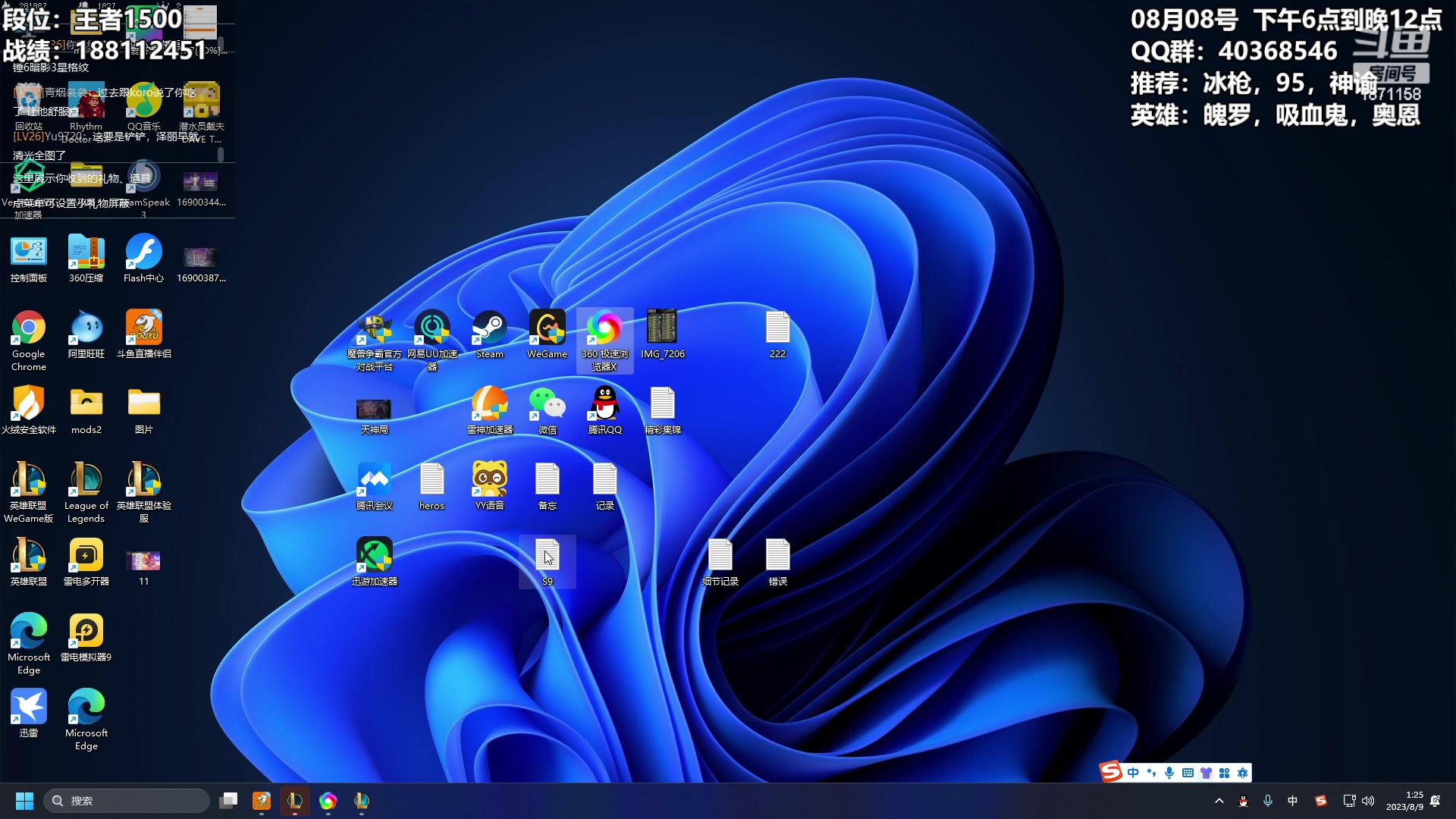Click the taskbar 搜索 search box
This screenshot has width=1456, height=819.
127,801
